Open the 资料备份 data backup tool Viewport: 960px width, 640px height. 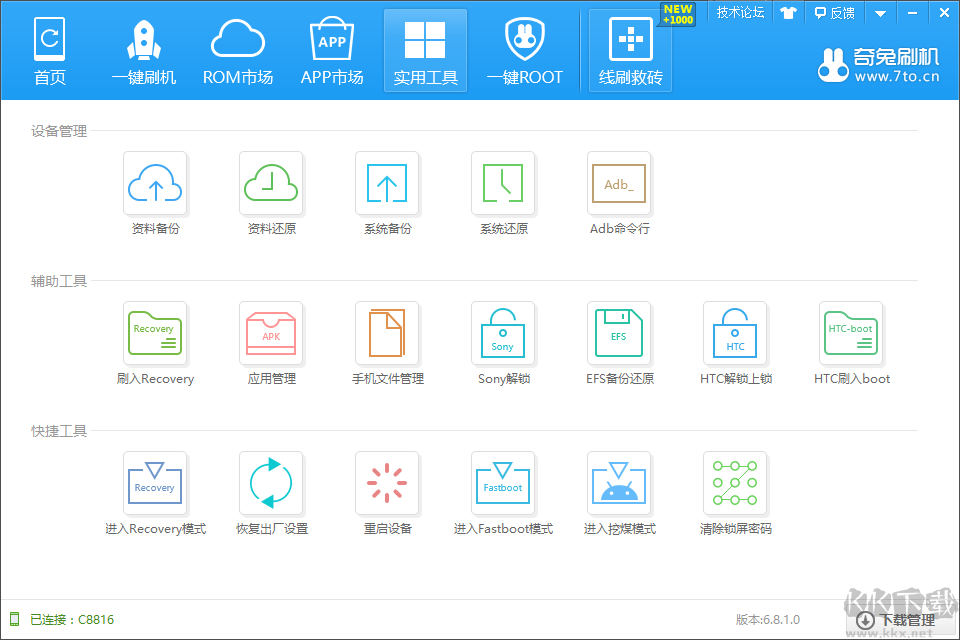click(155, 184)
